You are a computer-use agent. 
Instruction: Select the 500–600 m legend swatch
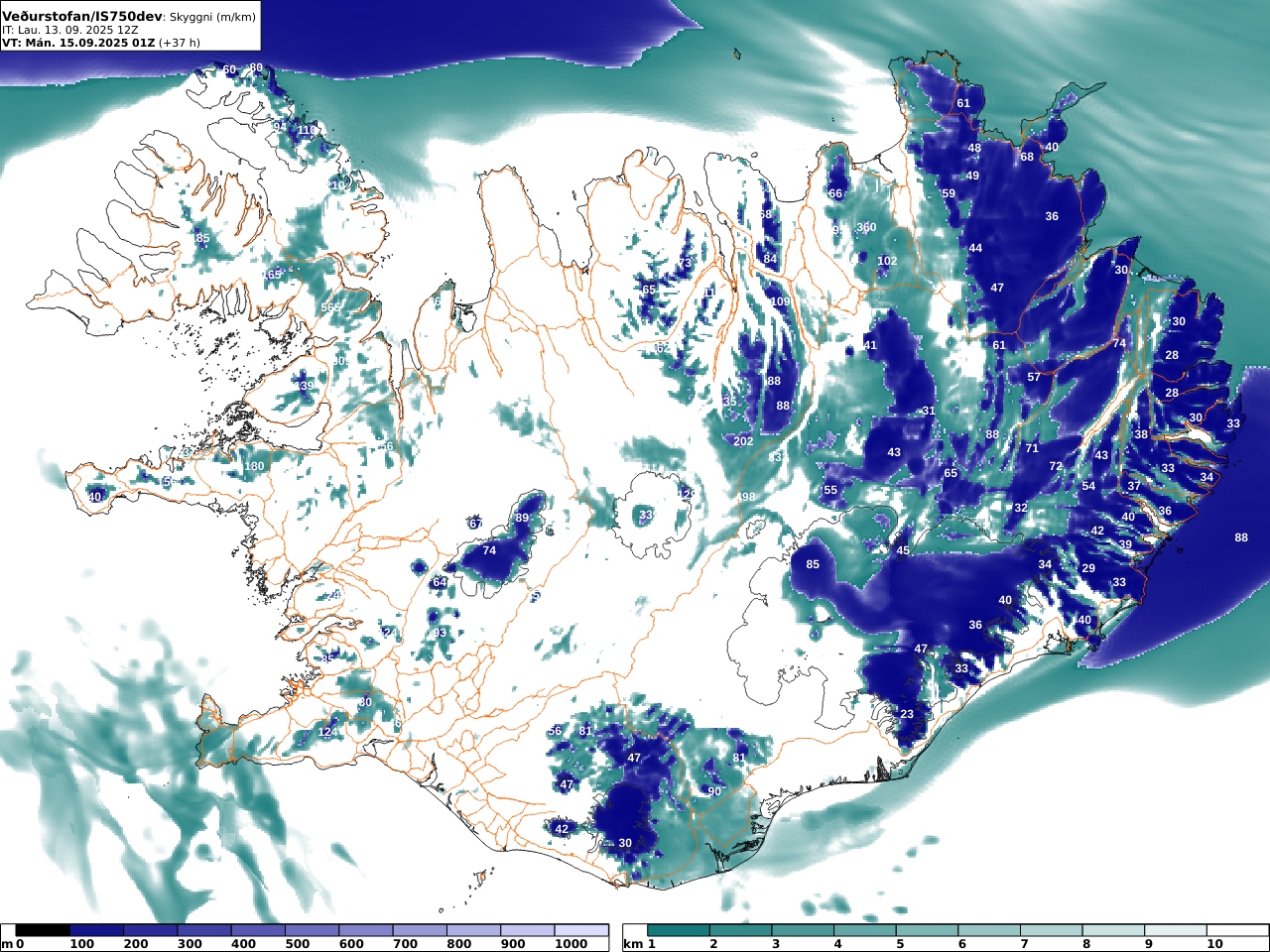(x=312, y=930)
